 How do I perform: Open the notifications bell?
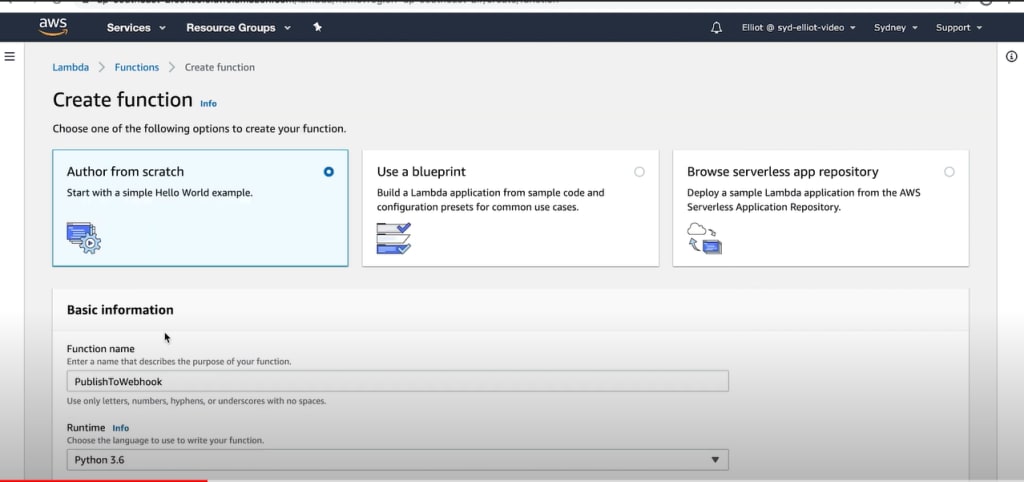pos(716,27)
